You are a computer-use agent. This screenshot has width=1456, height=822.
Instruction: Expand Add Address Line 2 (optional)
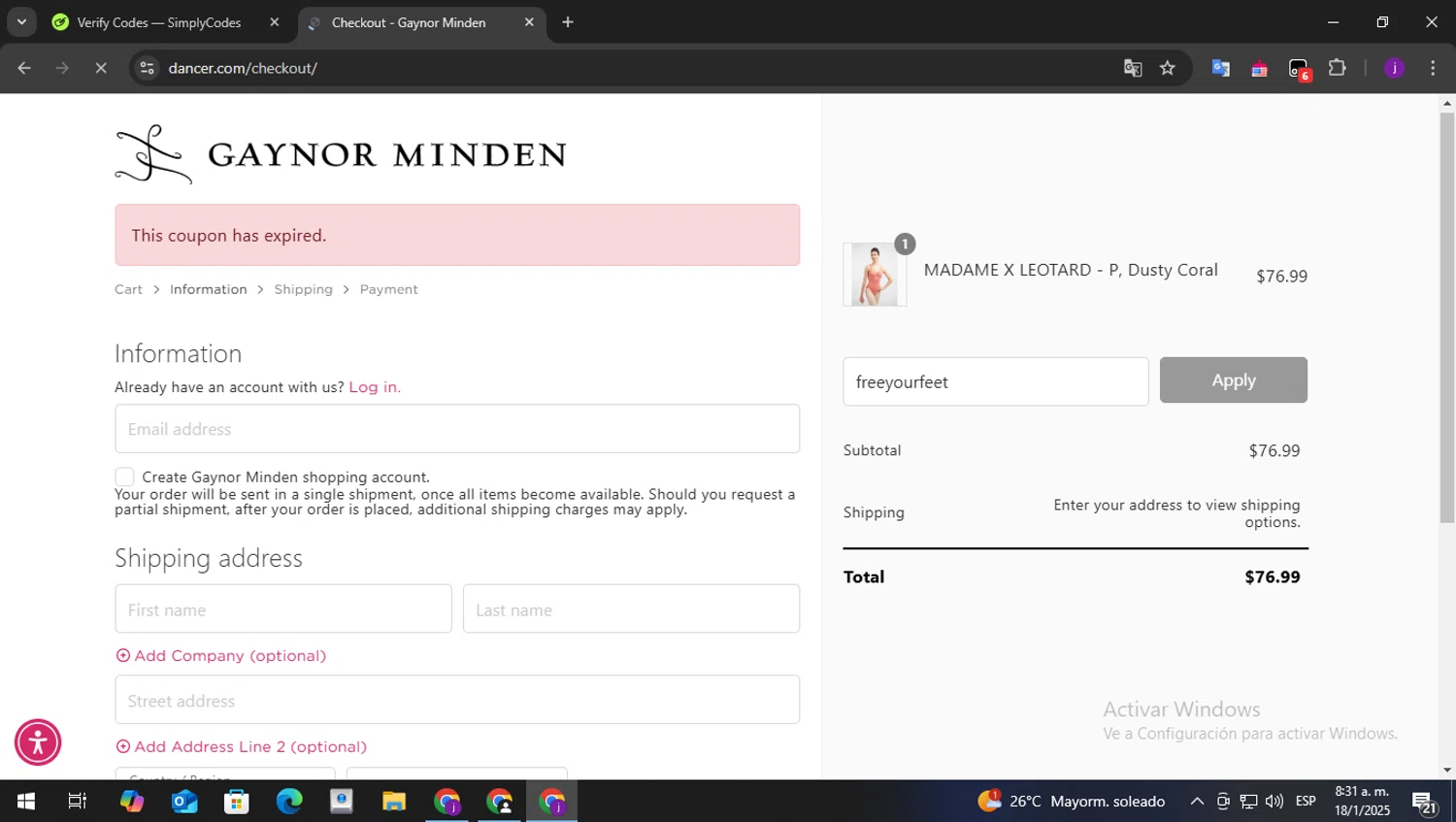point(242,746)
